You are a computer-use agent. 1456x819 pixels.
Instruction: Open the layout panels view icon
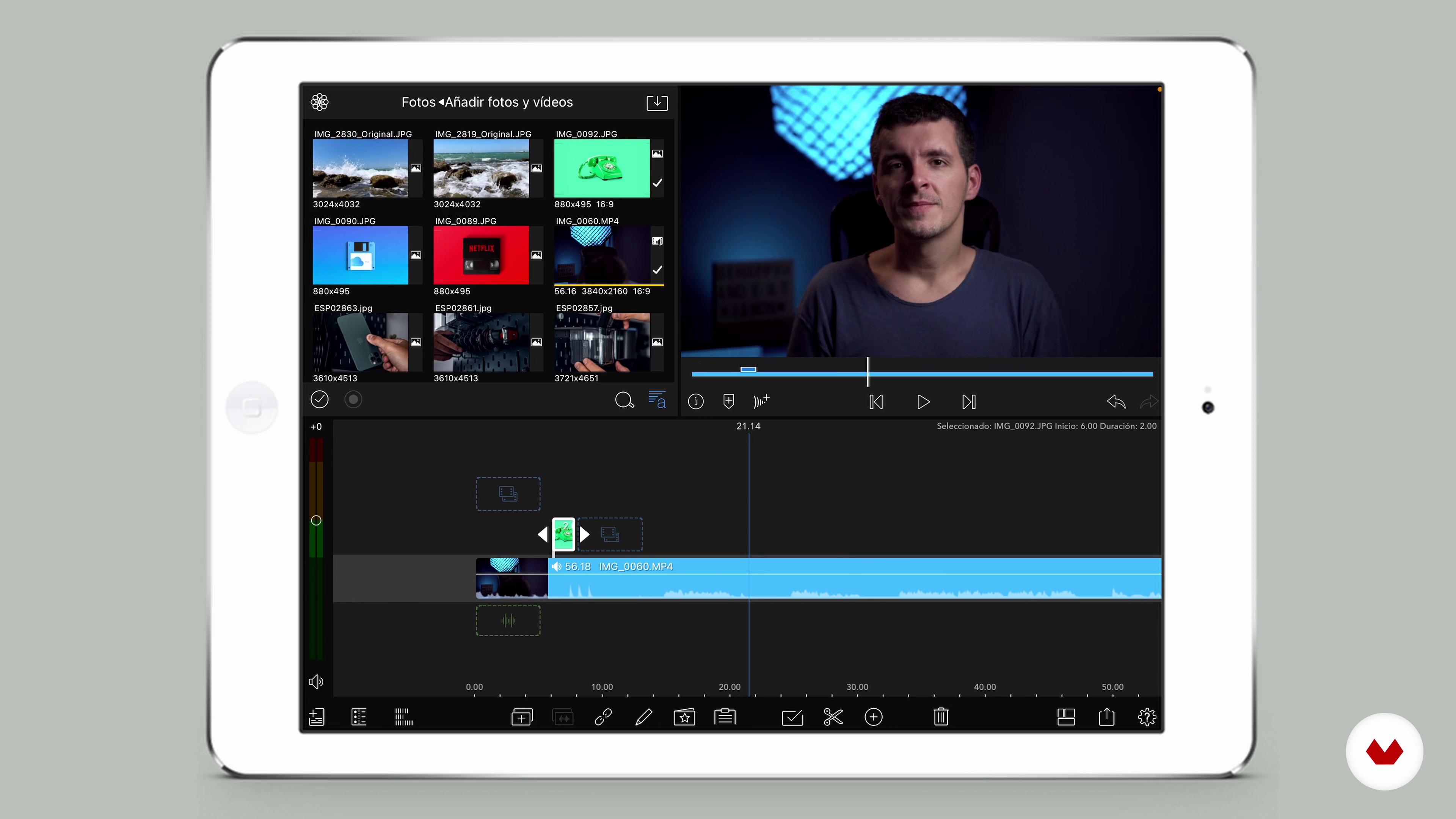click(x=1065, y=717)
